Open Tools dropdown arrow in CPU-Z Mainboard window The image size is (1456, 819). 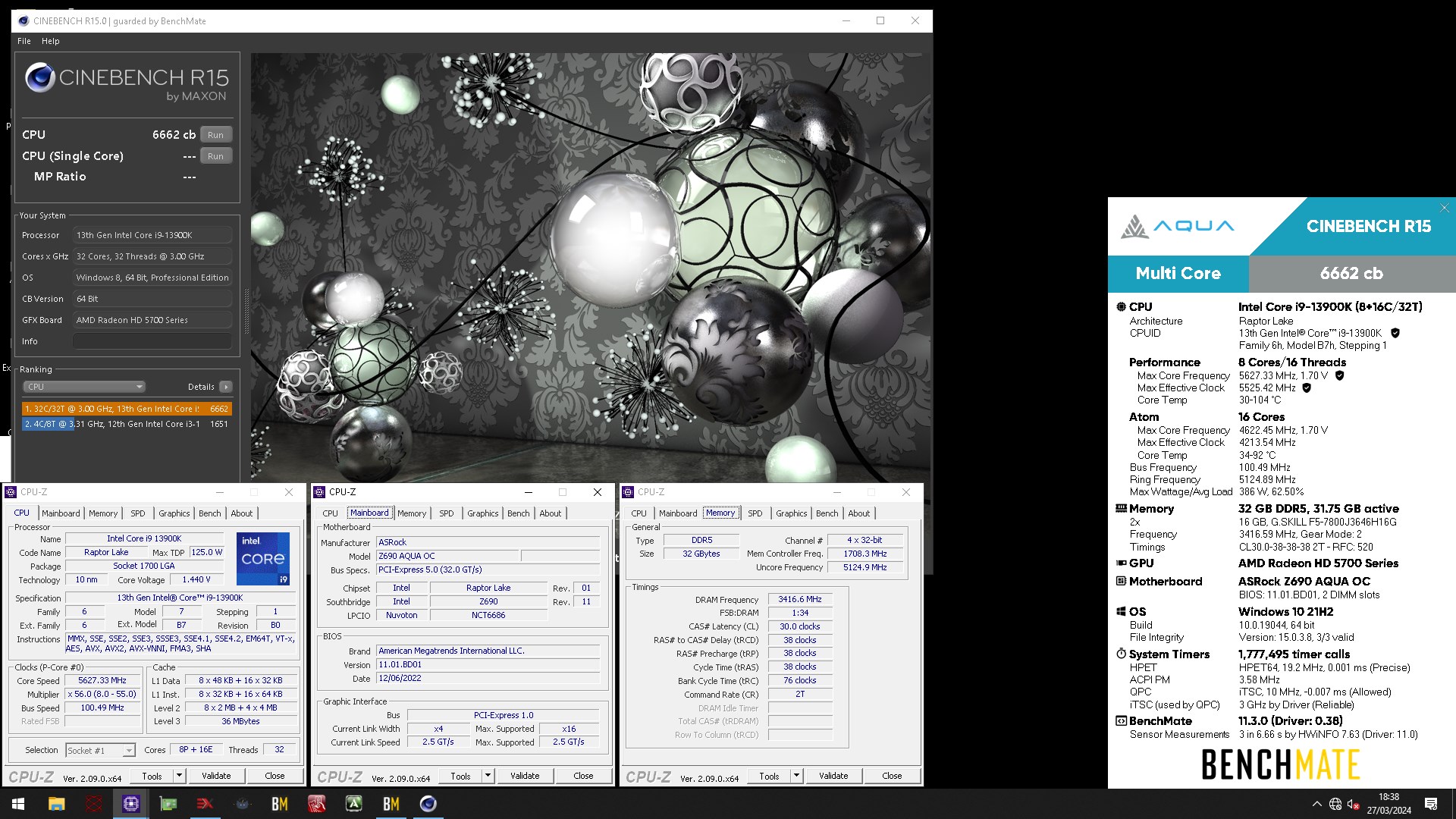[x=488, y=776]
